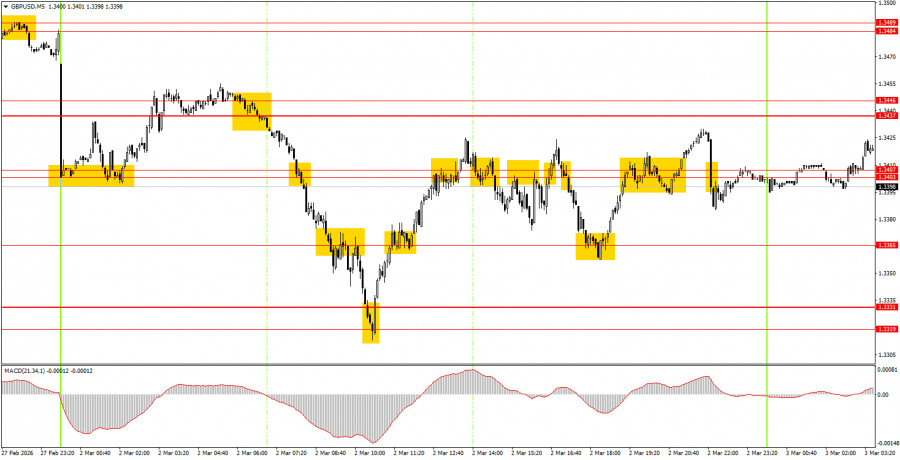Click the 2 Mar 02:00 time axis label
This screenshot has height=460, width=900.
click(x=136, y=453)
